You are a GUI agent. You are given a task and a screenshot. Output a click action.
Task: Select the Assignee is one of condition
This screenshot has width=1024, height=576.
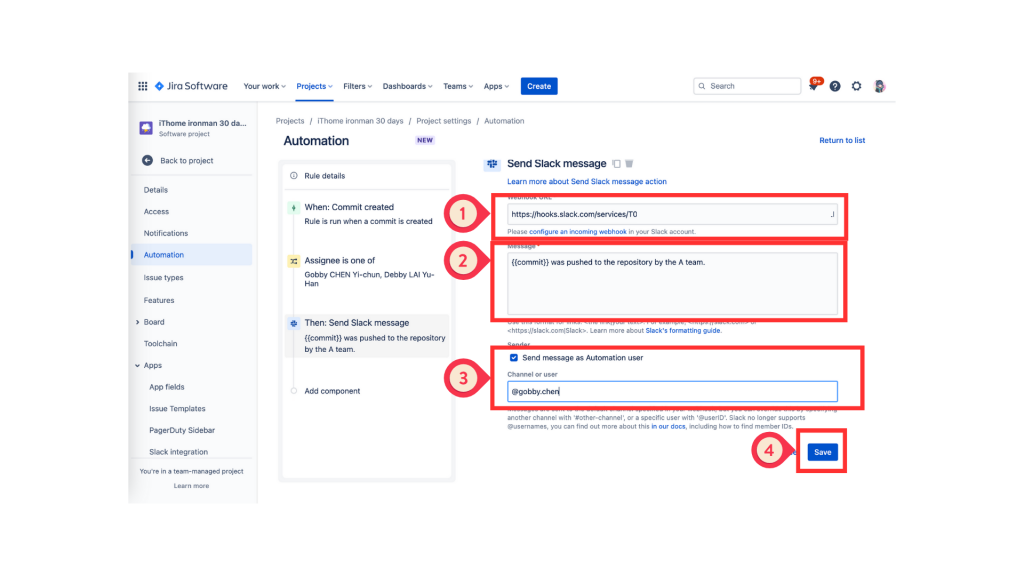point(367,271)
